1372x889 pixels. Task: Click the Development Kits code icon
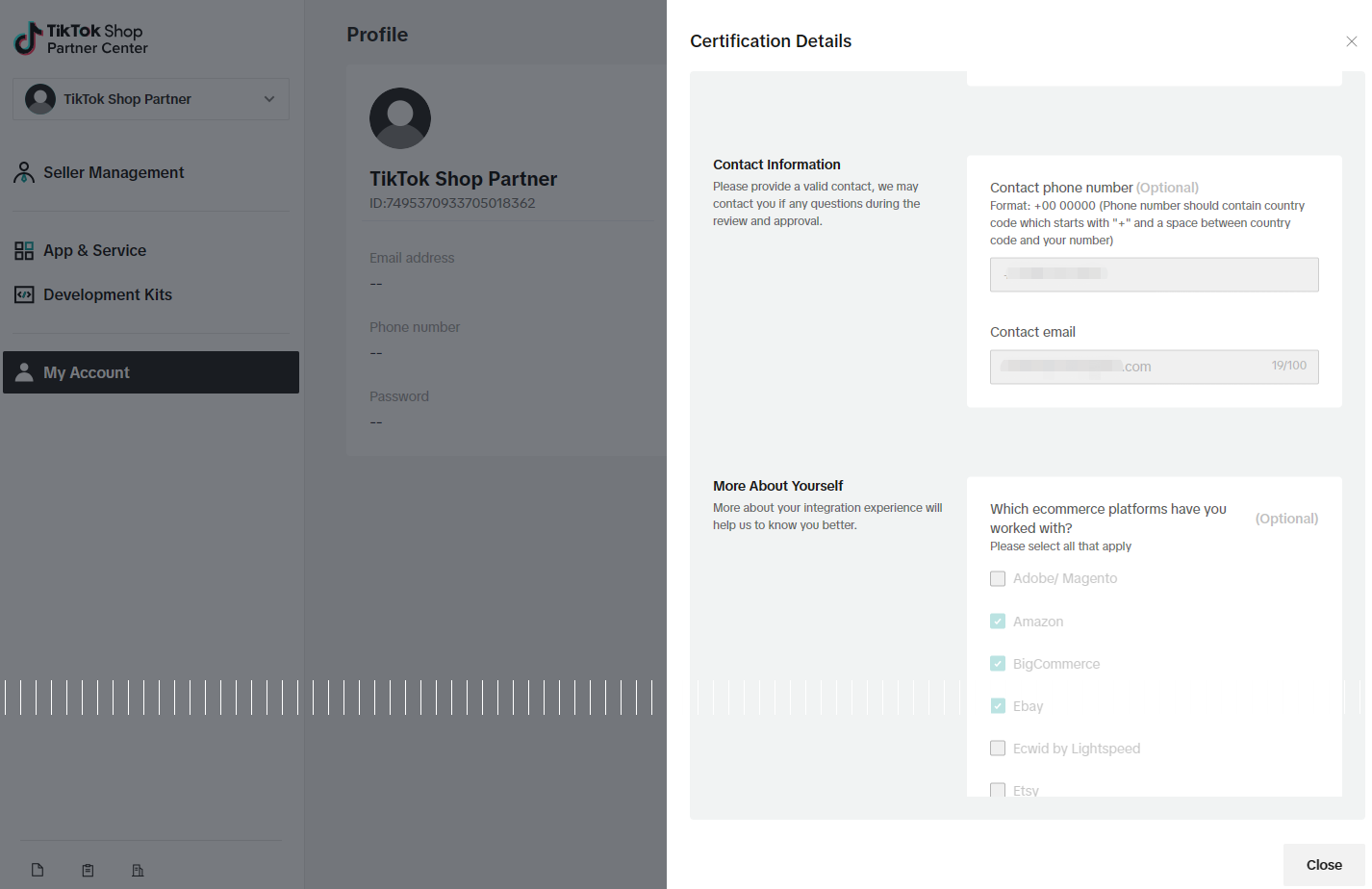[x=24, y=295]
